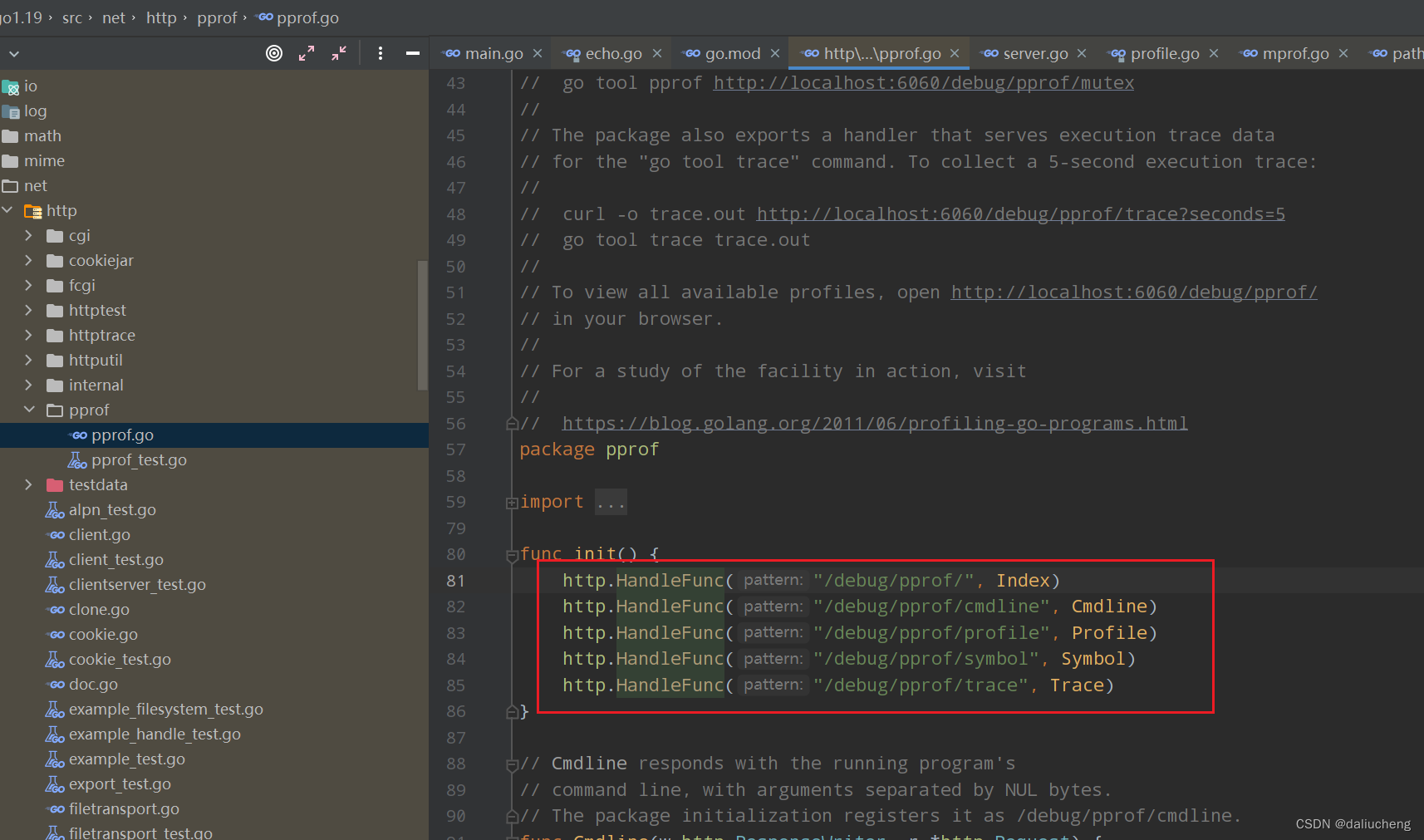Viewport: 1424px width, 840px height.
Task: Open the blog.golang.org profiling link
Action: point(875,424)
